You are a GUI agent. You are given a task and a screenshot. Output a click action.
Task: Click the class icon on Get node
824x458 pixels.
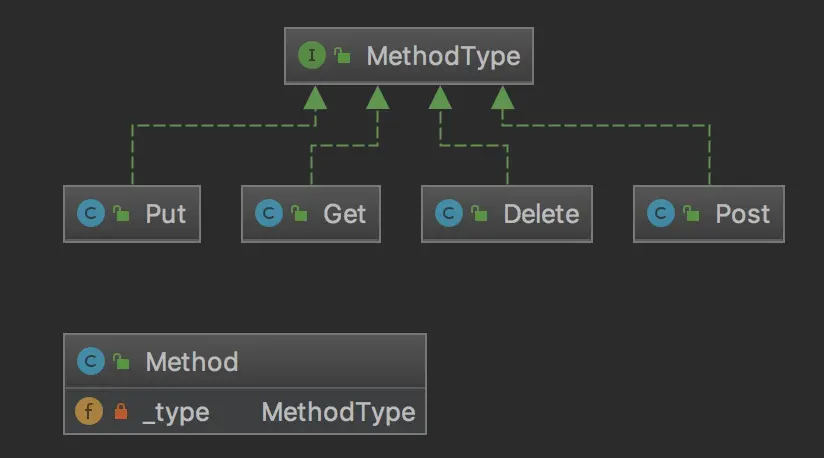269,213
